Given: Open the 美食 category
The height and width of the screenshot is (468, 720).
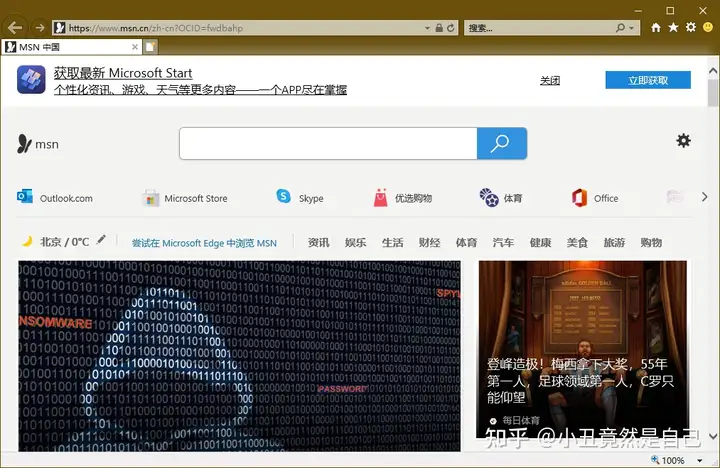Looking at the screenshot, I should tap(577, 242).
